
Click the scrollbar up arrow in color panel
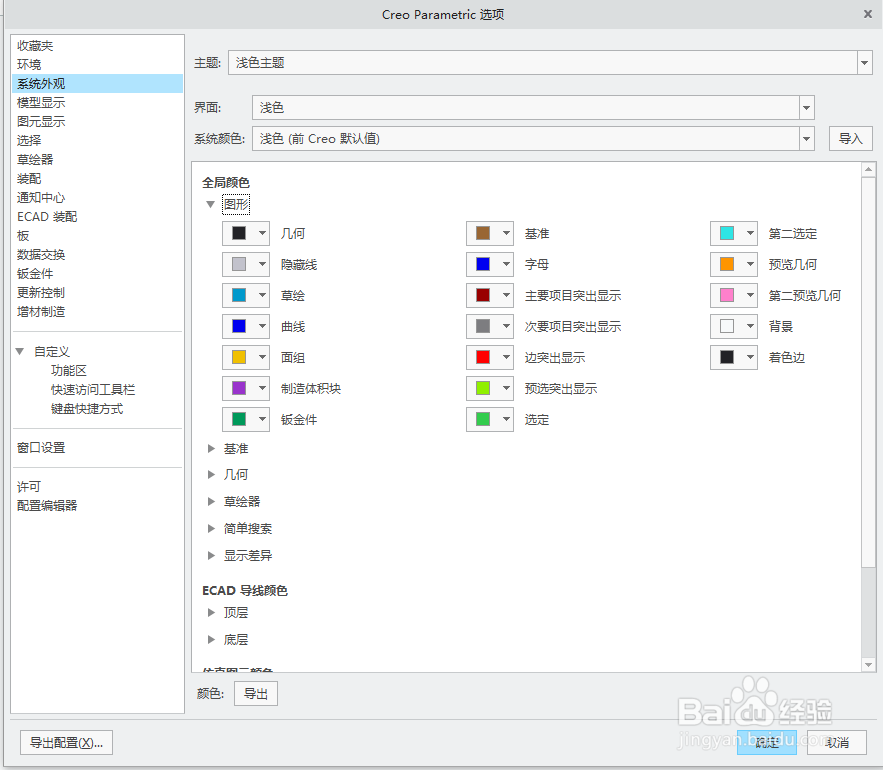[x=868, y=169]
